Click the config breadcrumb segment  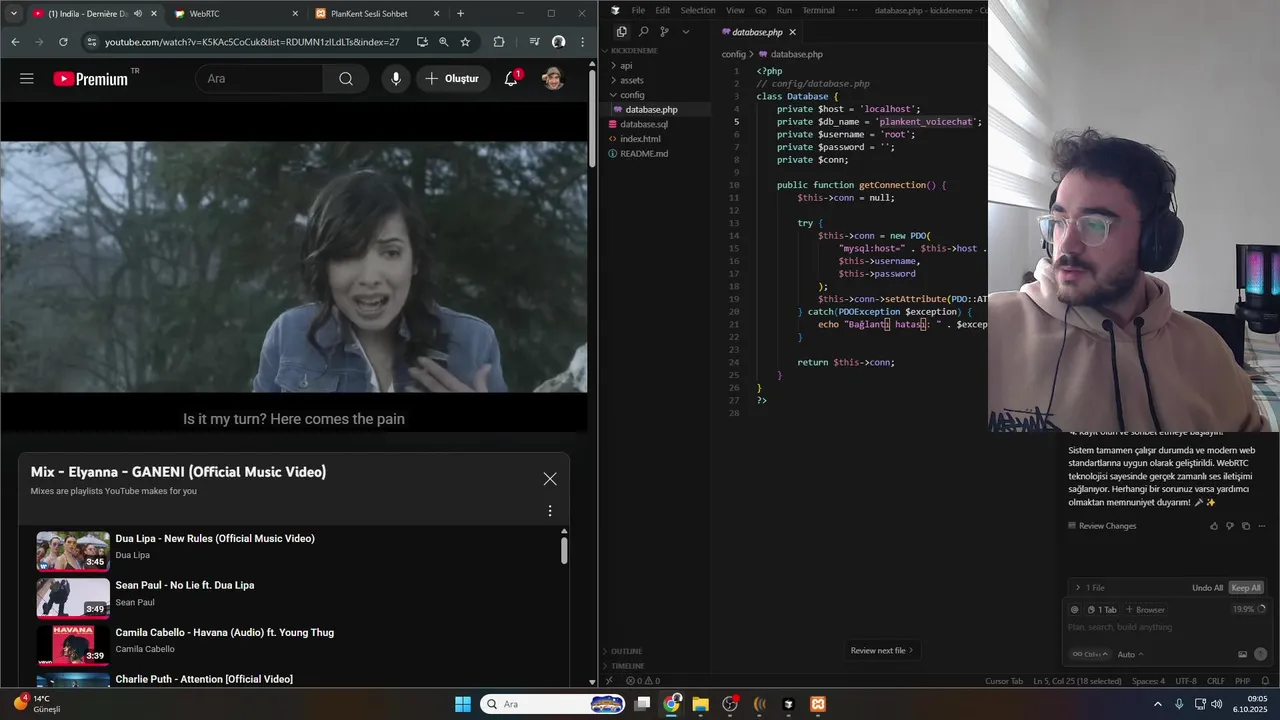(734, 54)
